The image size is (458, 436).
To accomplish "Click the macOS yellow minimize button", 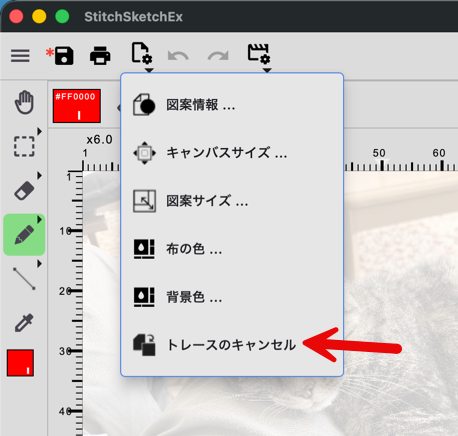I will [x=39, y=16].
